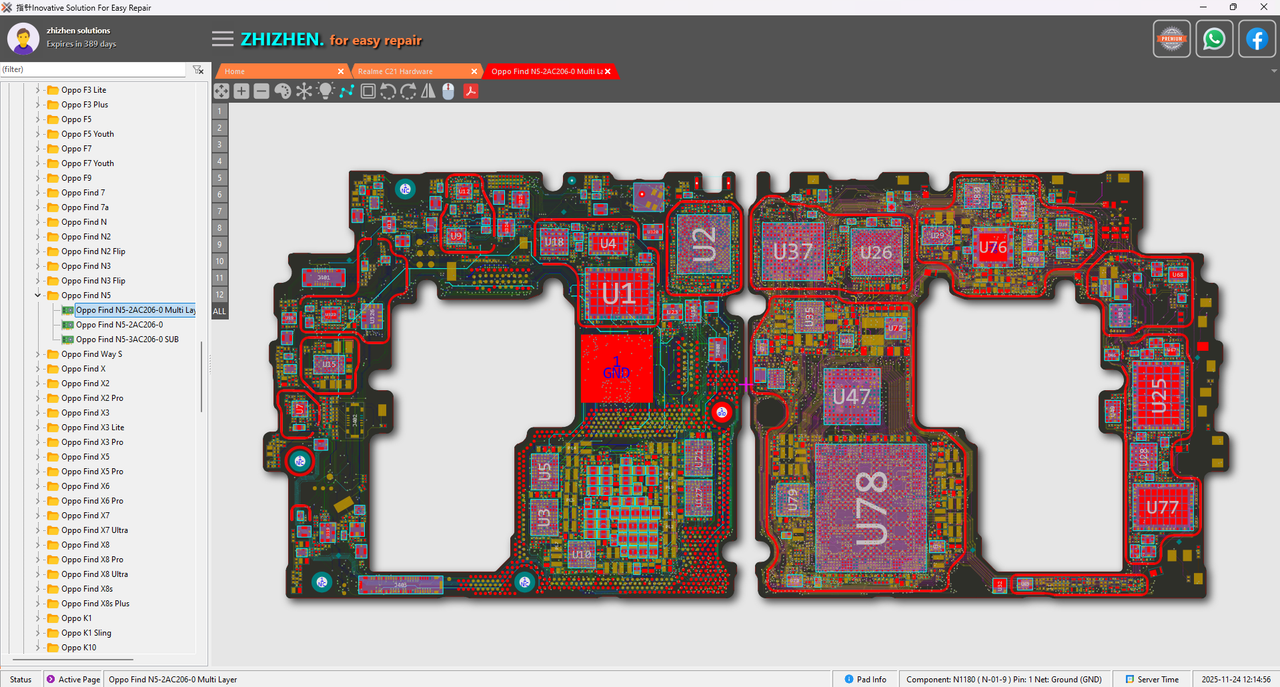Collapse the Oppo Find N5 folder

pyautogui.click(x=38, y=296)
